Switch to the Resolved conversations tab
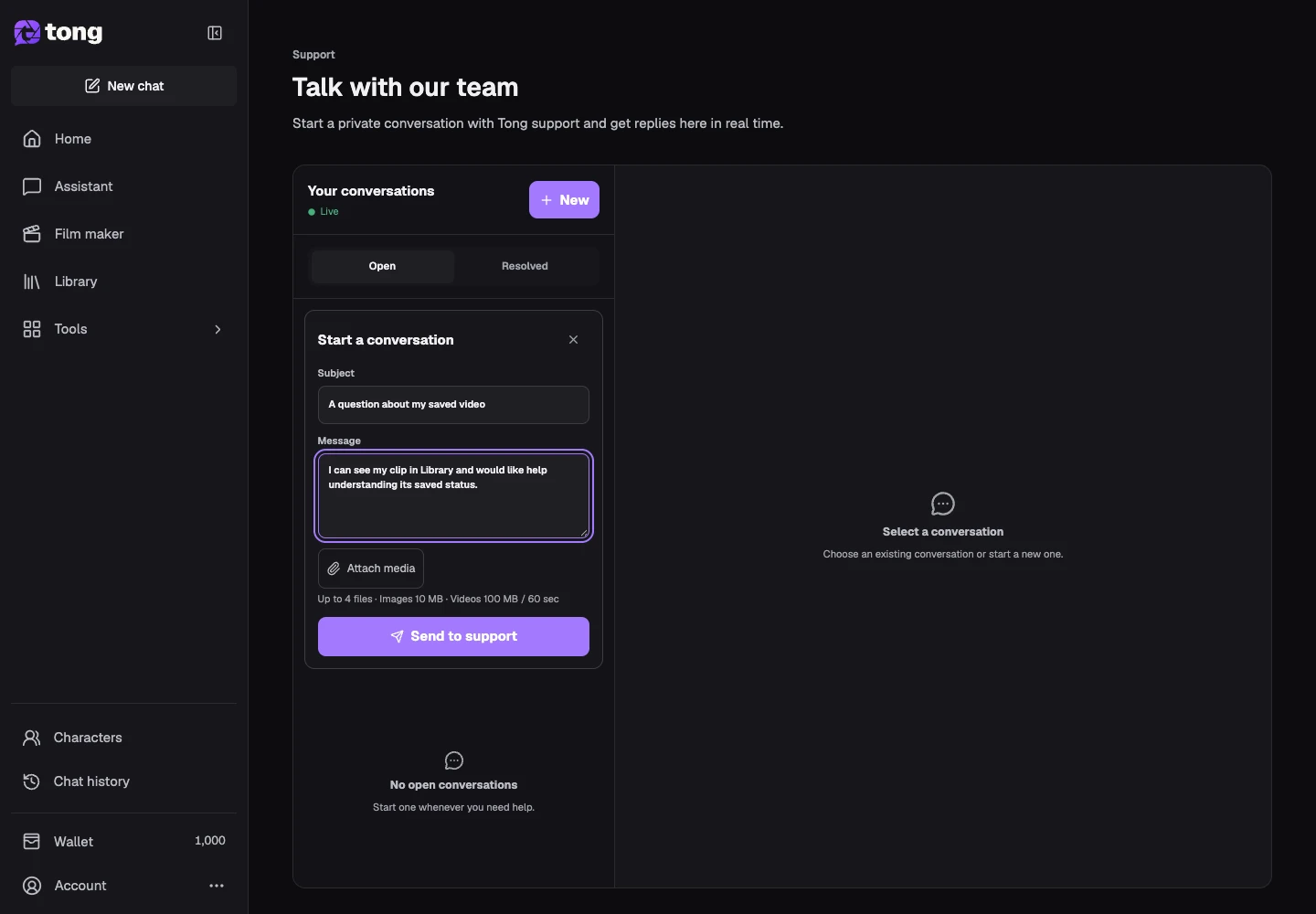Viewport: 1316px width, 914px height. [x=525, y=266]
